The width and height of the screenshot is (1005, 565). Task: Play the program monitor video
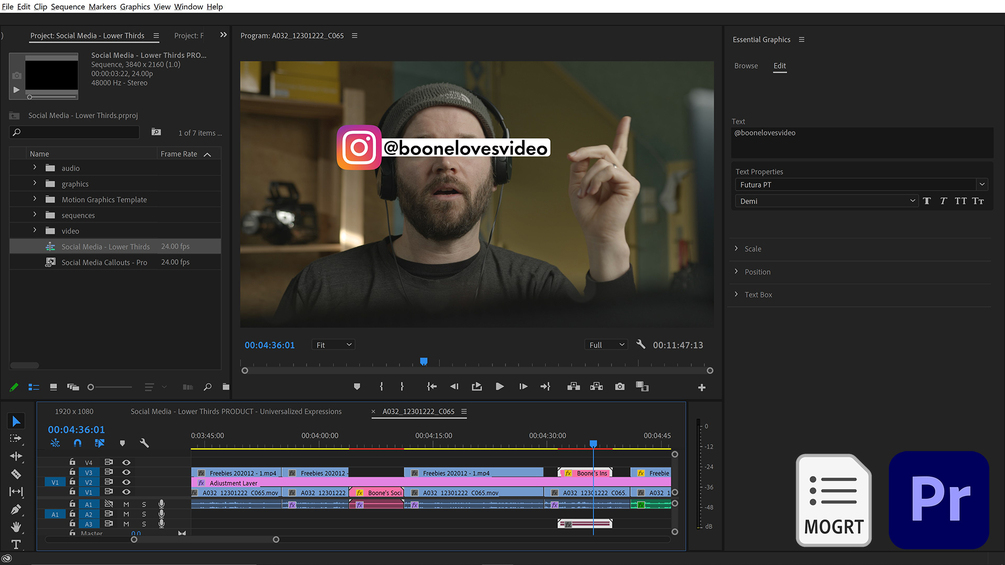coord(499,386)
